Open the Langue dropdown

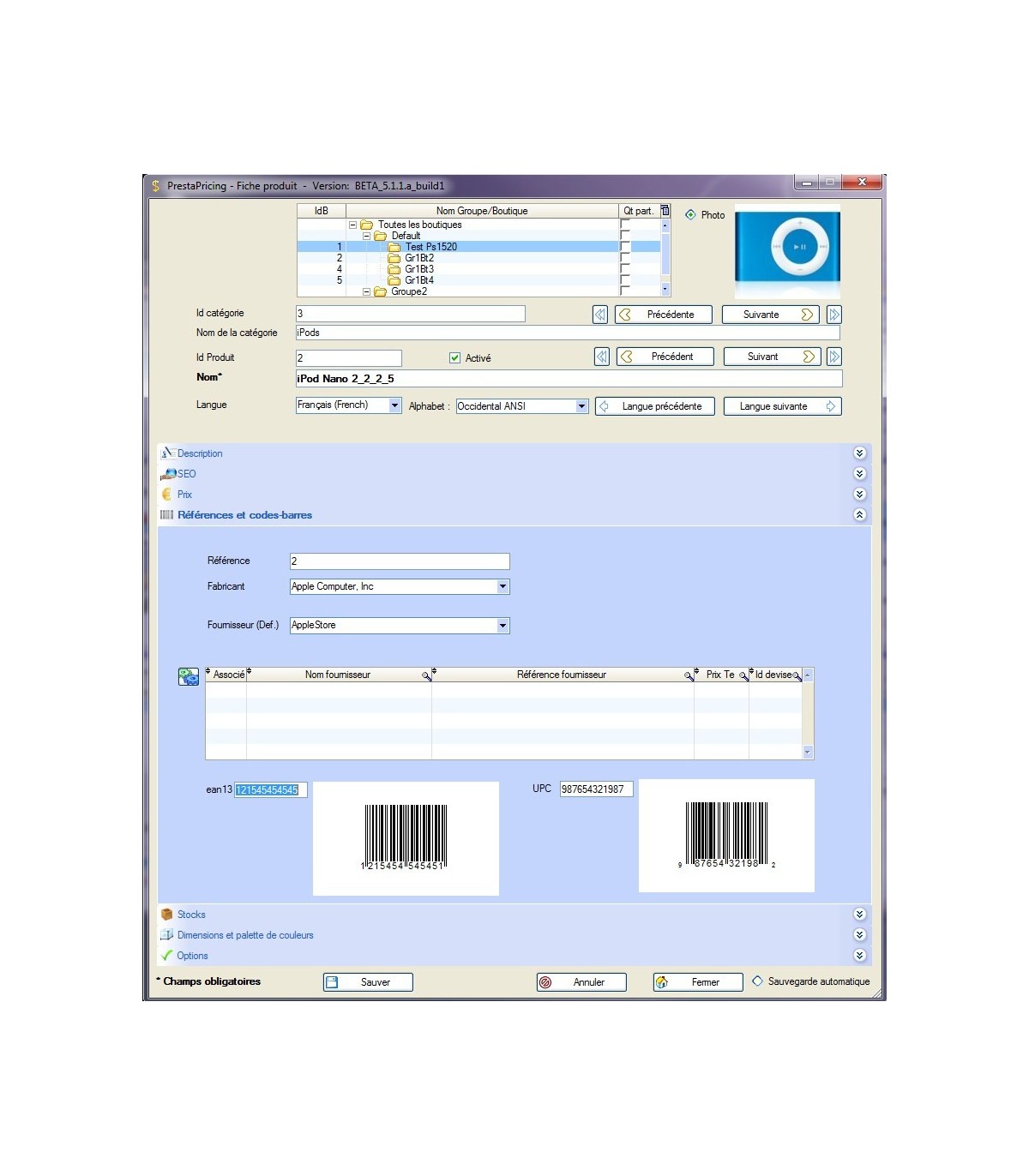pyautogui.click(x=394, y=405)
